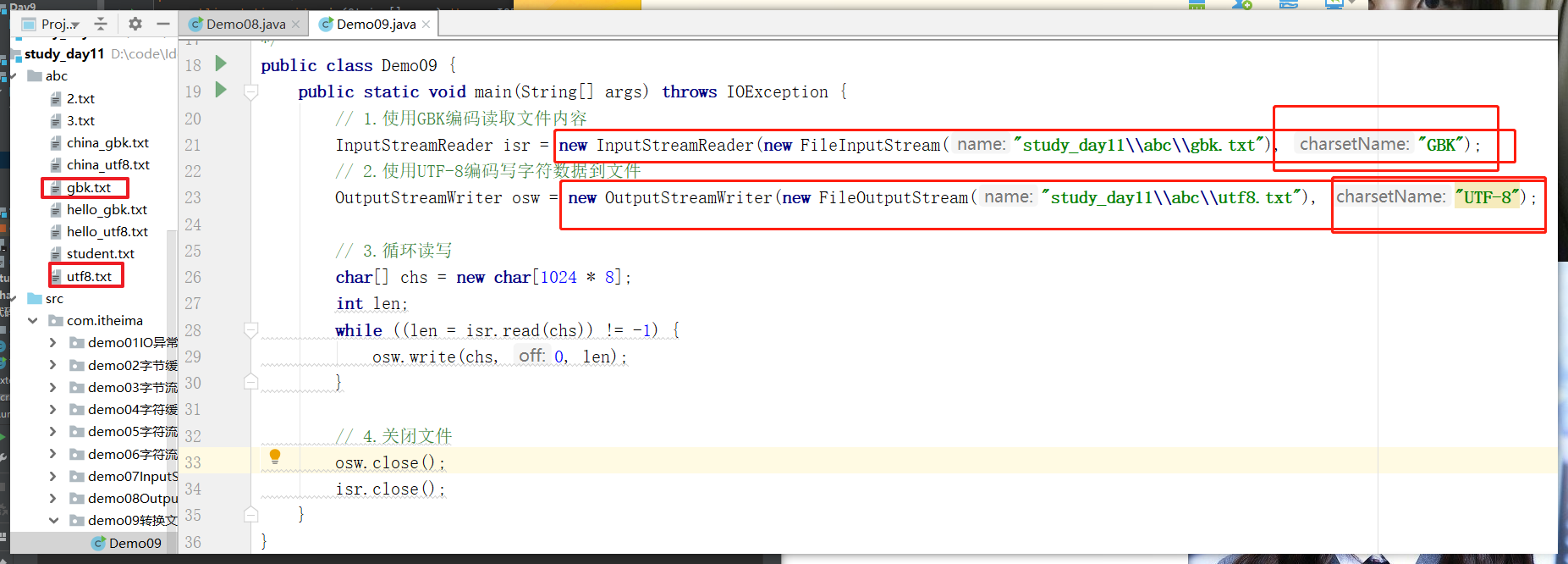Click IOException in main signature
Screen dimensions: 1568x564
coord(777,91)
